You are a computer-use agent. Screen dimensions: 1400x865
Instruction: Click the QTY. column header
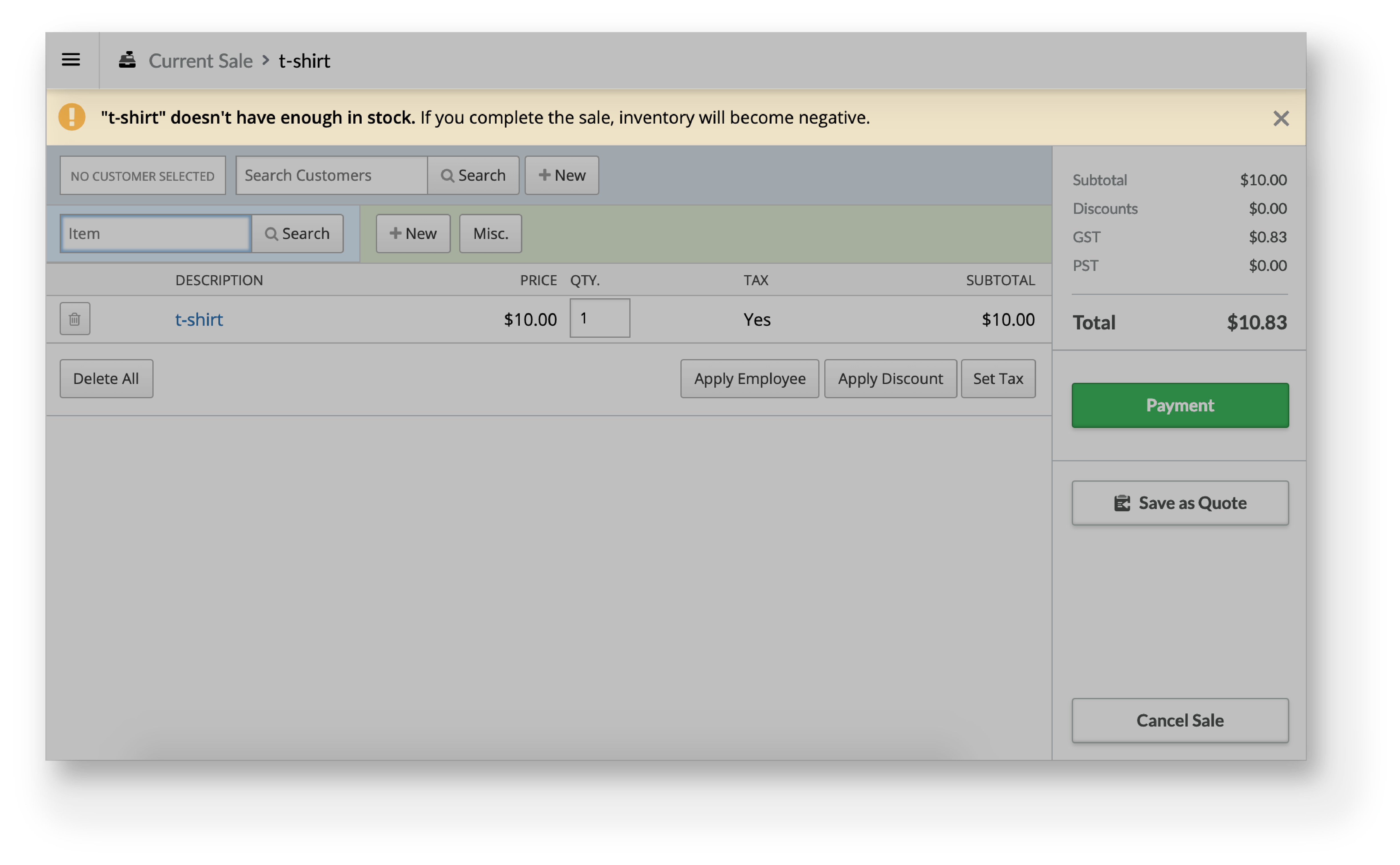point(585,280)
